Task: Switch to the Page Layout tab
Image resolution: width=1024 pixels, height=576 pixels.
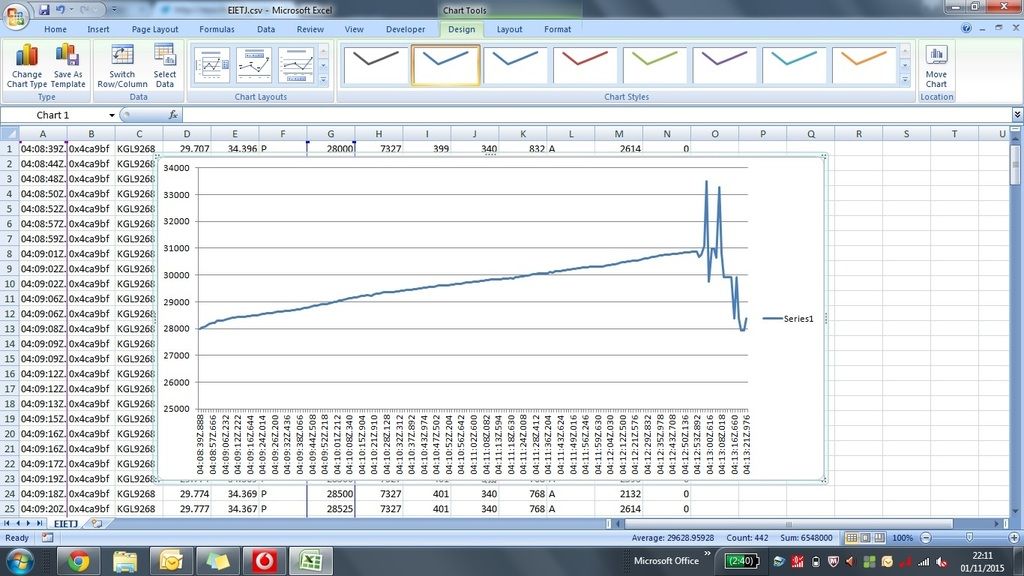Action: tap(155, 29)
